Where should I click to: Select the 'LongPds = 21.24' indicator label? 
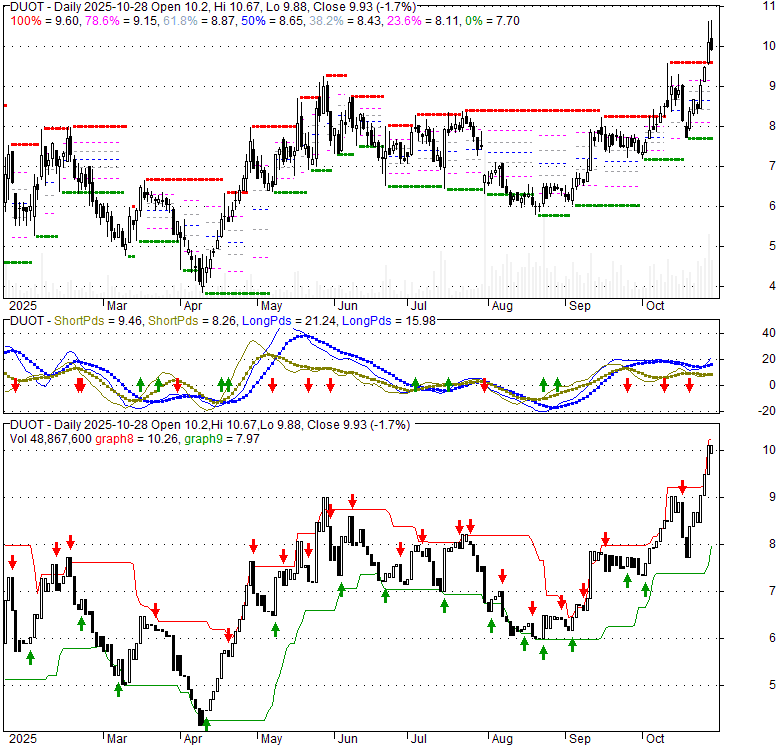click(x=289, y=321)
